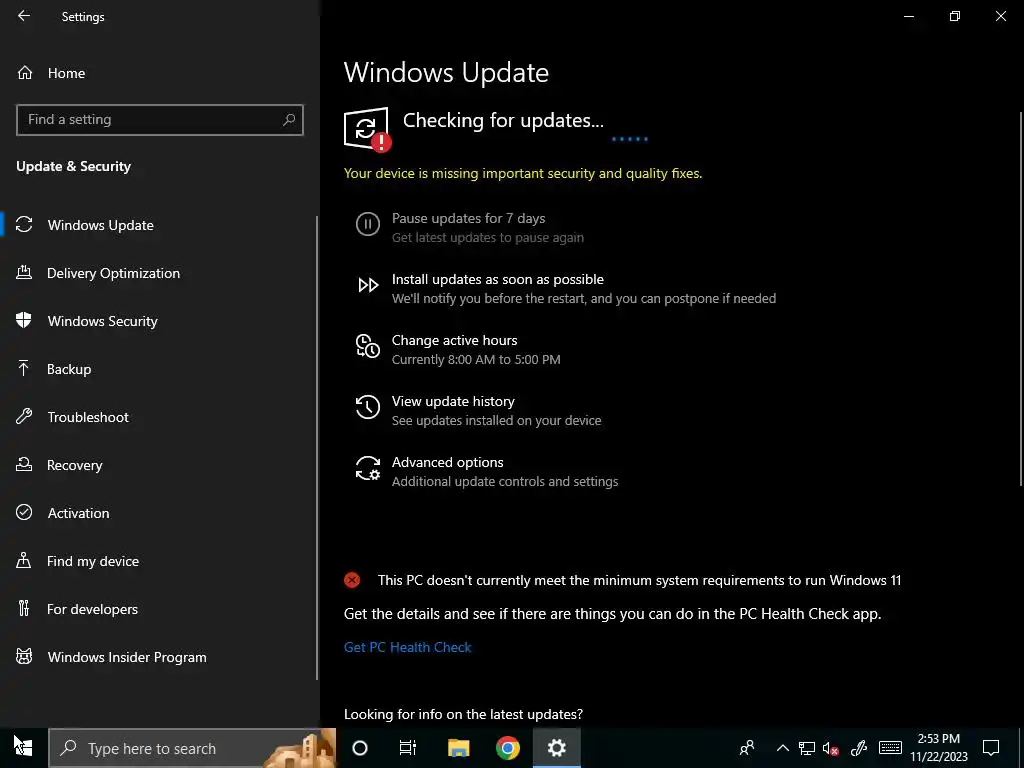Go back with the Settings back arrow
1024x768 pixels.
pos(24,16)
